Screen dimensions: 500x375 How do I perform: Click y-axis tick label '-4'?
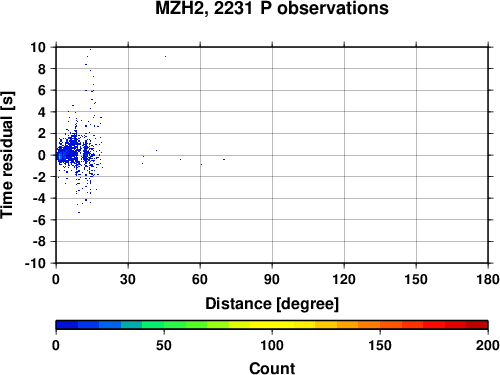(x=39, y=198)
